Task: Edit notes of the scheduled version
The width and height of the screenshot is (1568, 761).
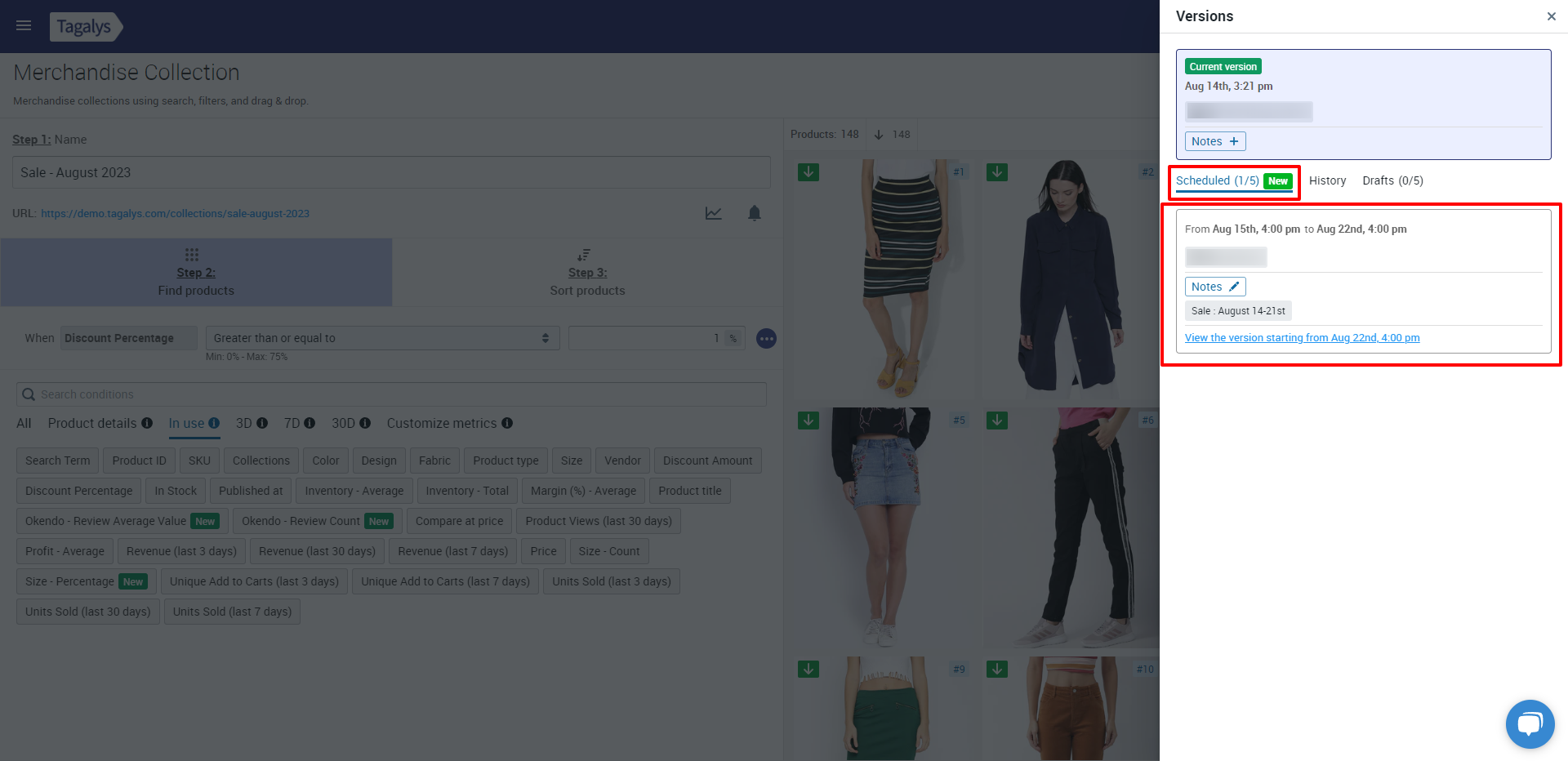Action: (x=1215, y=287)
